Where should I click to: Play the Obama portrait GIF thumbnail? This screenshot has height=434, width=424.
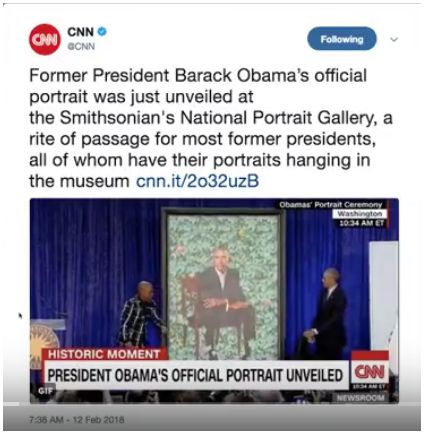pyautogui.click(x=214, y=300)
